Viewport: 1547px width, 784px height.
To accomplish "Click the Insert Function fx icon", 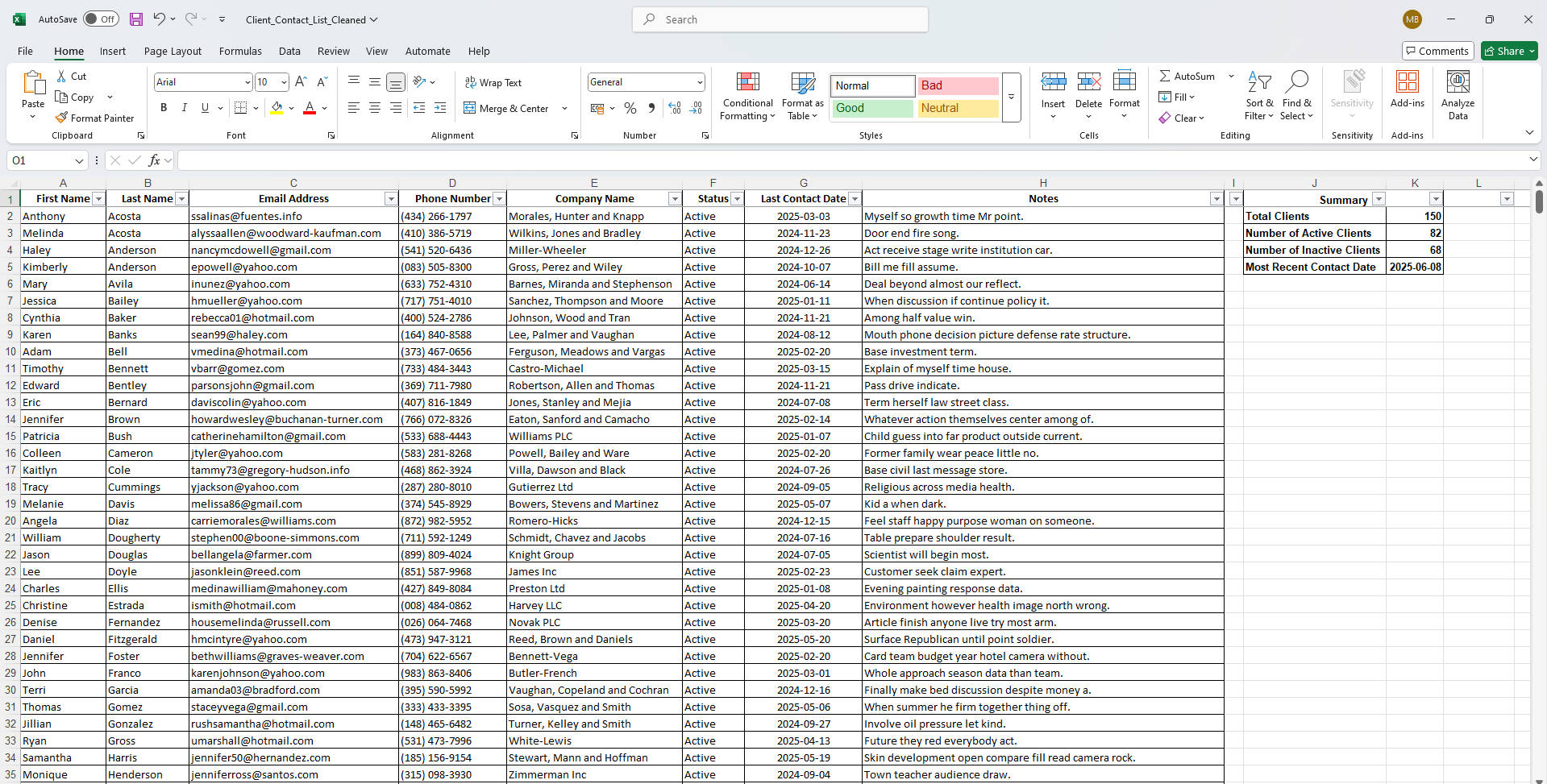I will coord(155,160).
